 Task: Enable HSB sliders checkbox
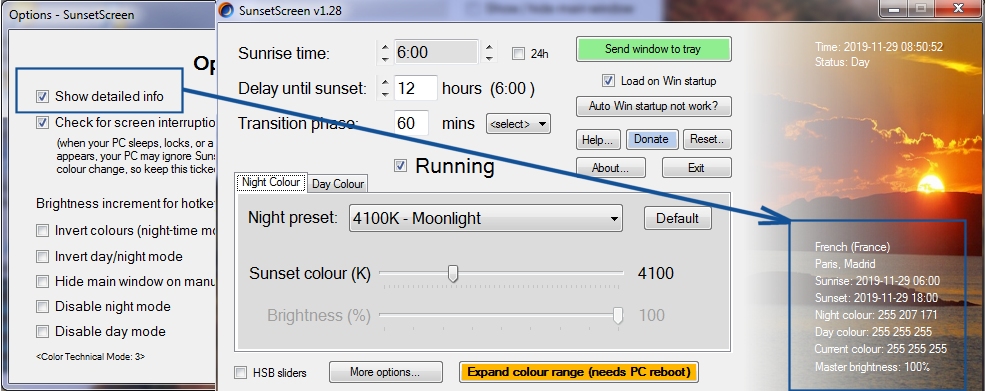click(240, 373)
